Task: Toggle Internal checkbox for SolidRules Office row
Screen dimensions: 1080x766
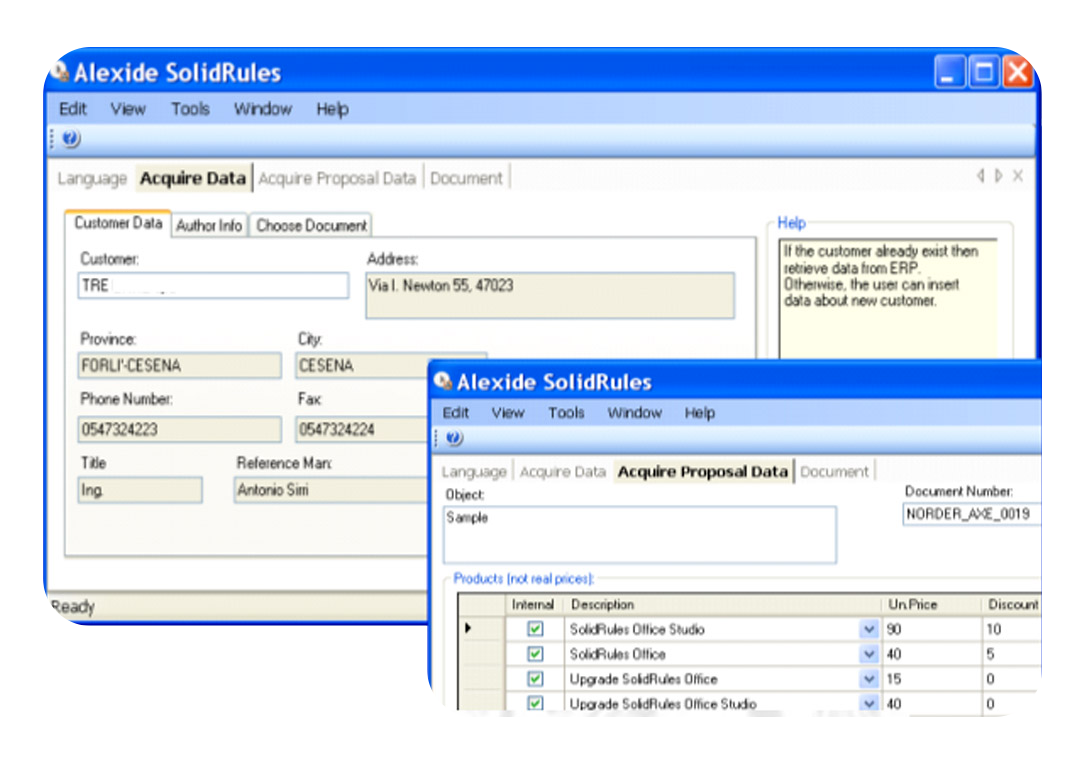Action: (534, 653)
